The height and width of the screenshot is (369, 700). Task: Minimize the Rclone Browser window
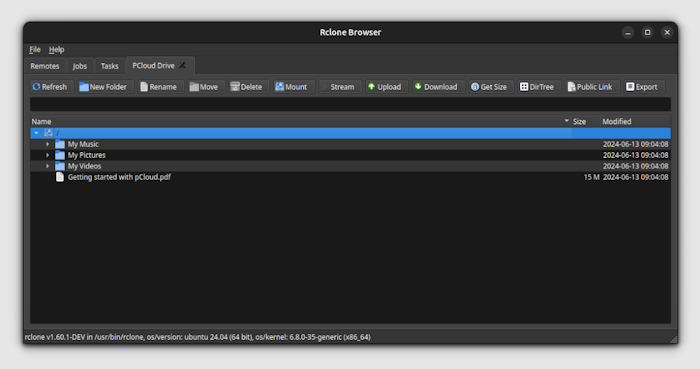[628, 33]
